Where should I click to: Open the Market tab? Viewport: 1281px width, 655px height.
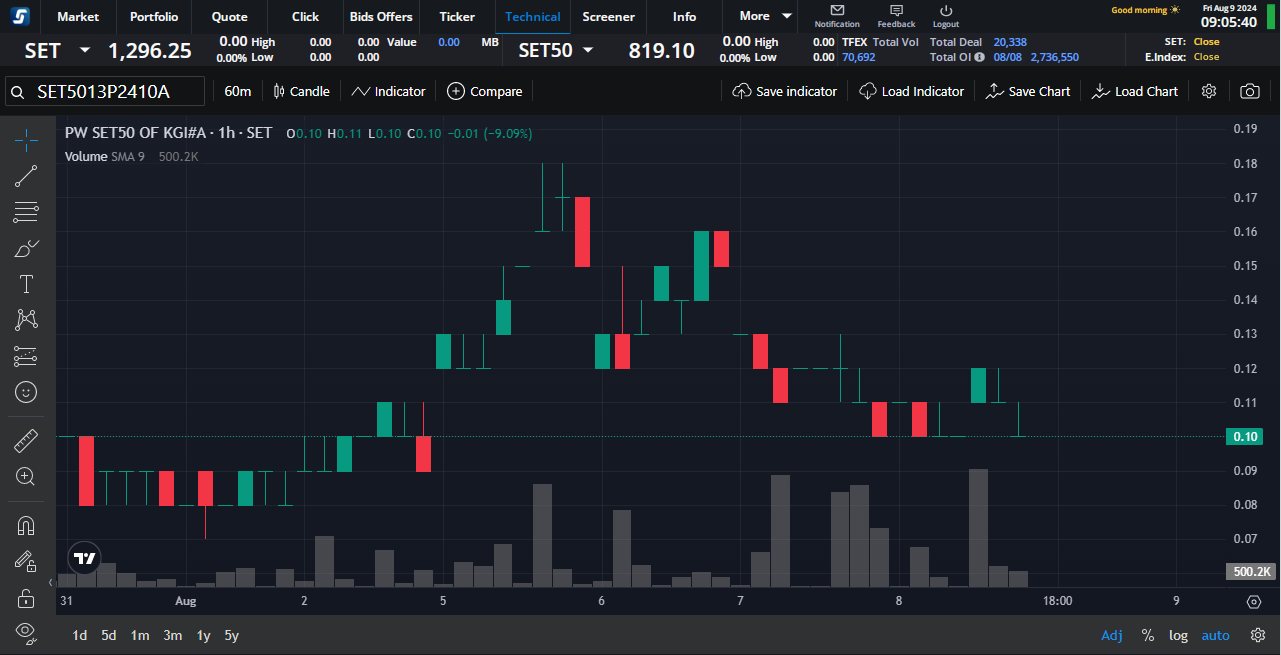tap(78, 16)
